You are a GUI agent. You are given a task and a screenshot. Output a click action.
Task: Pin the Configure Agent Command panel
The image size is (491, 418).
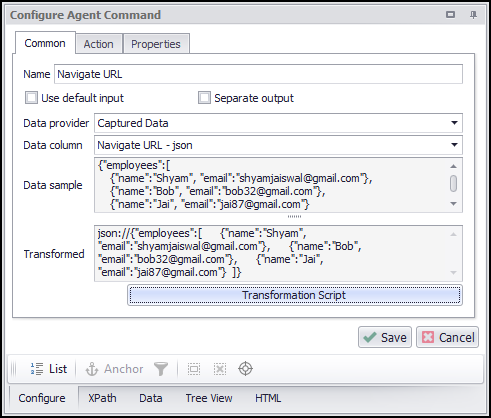[473, 15]
